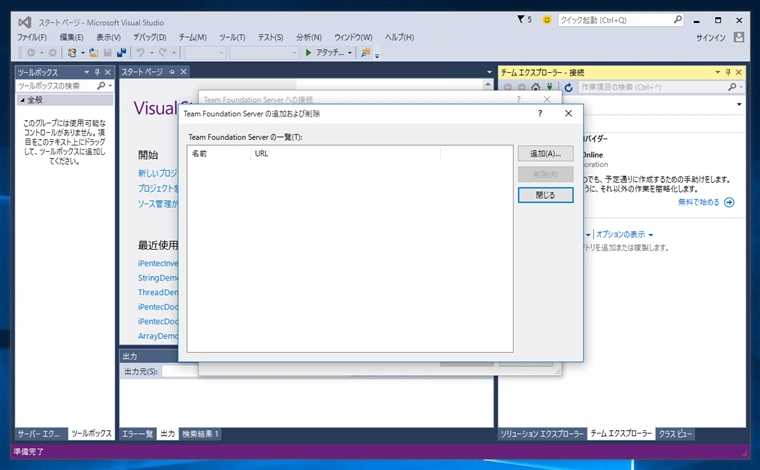Switch to the 検索結果 1 tab
Image resolution: width=760 pixels, height=470 pixels.
[200, 434]
